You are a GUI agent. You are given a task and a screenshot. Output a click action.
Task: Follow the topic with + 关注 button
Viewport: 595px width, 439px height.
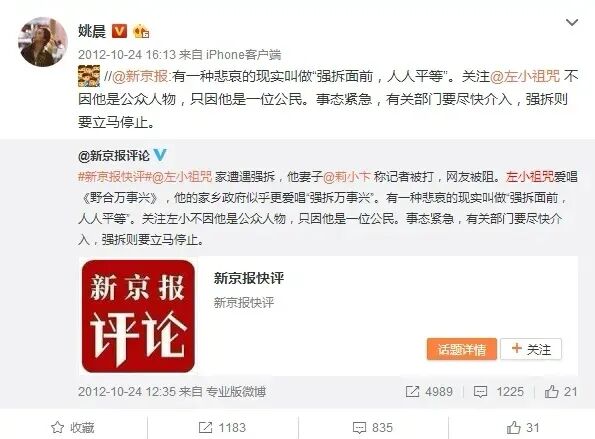pos(531,349)
